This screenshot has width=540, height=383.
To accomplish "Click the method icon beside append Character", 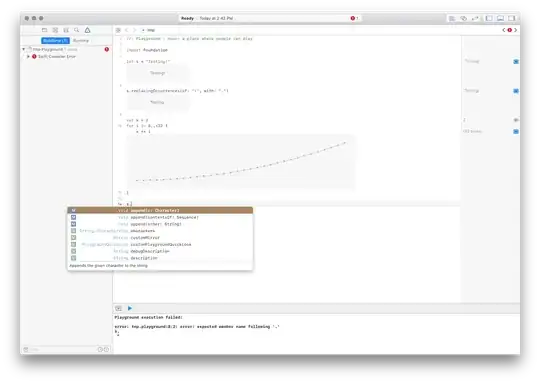I will pos(73,210).
